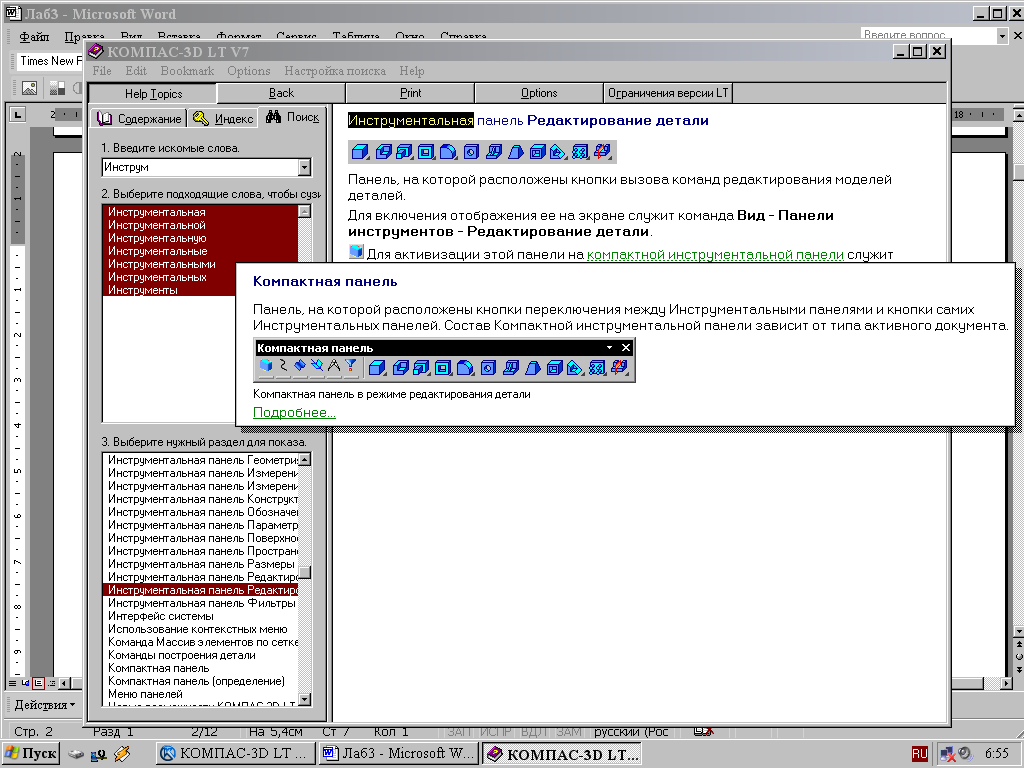Click Print button in help
The image size is (1024, 768).
point(410,93)
